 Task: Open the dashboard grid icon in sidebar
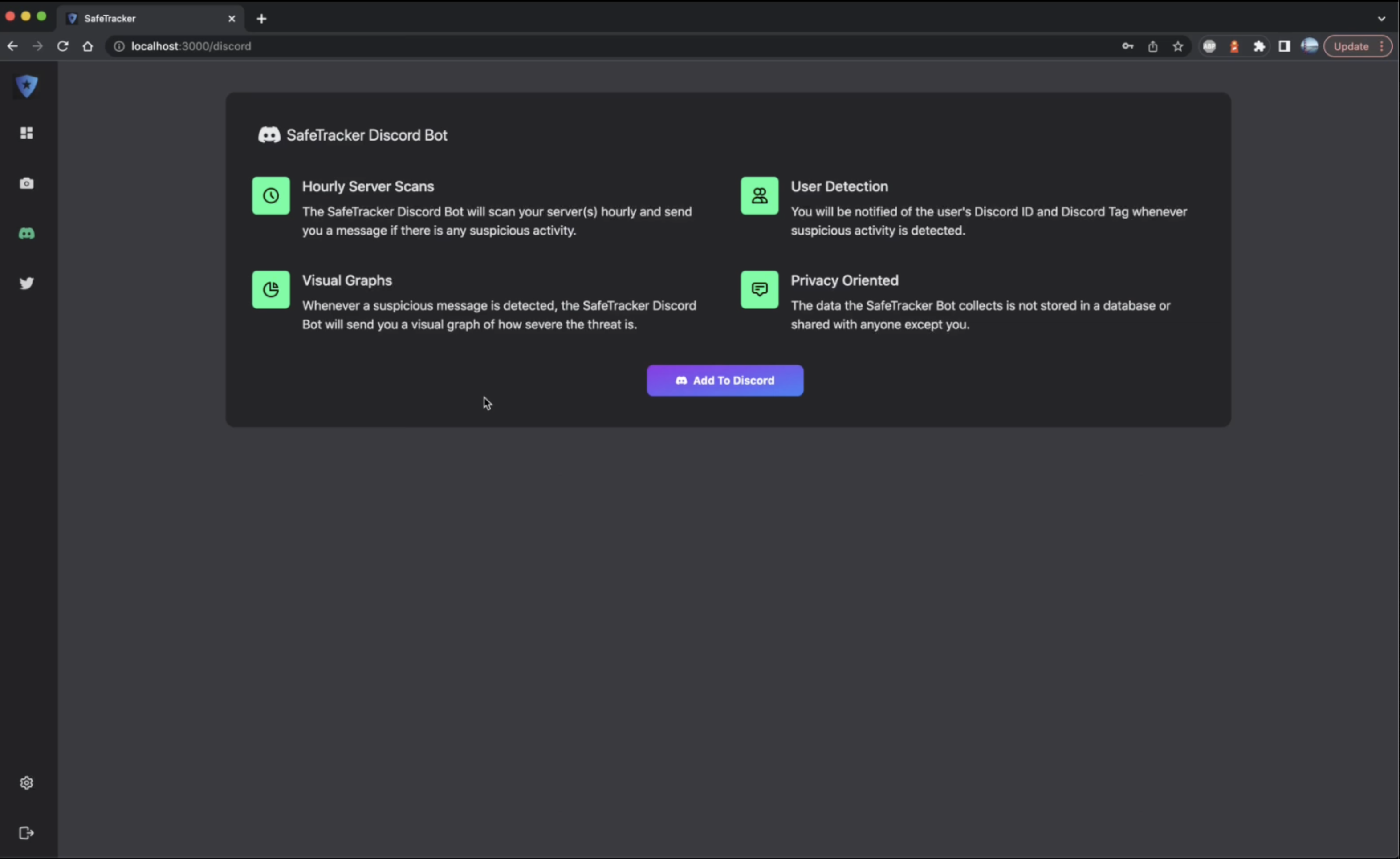pos(26,133)
